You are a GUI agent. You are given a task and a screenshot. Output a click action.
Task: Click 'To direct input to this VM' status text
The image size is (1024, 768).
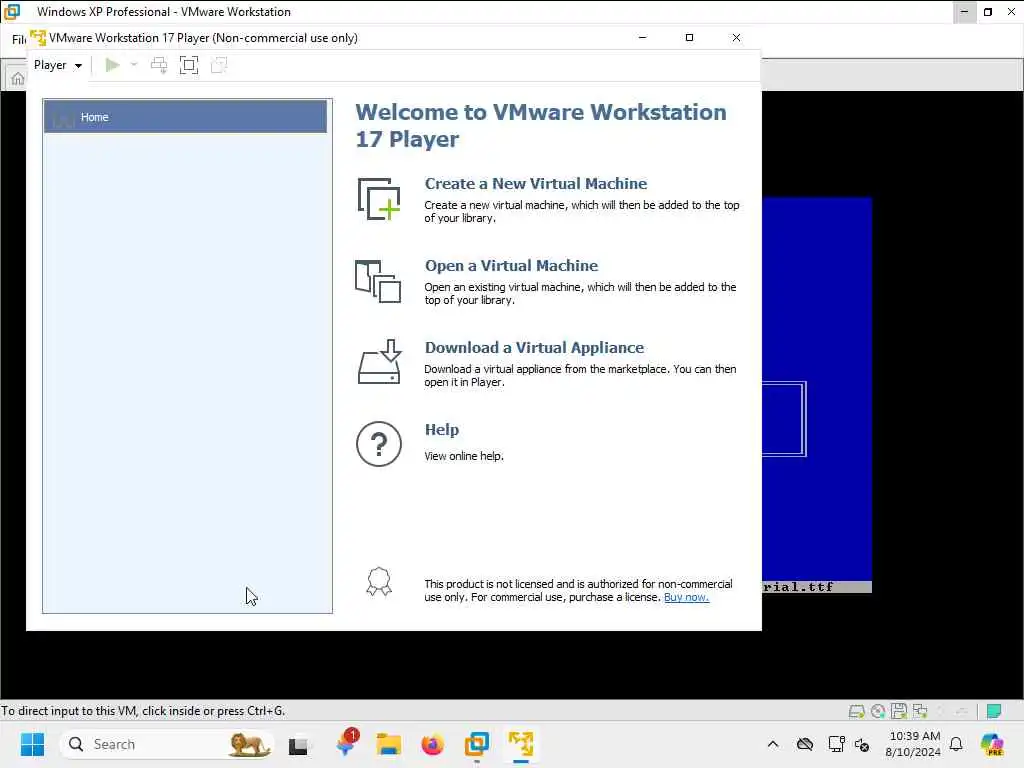coord(143,711)
